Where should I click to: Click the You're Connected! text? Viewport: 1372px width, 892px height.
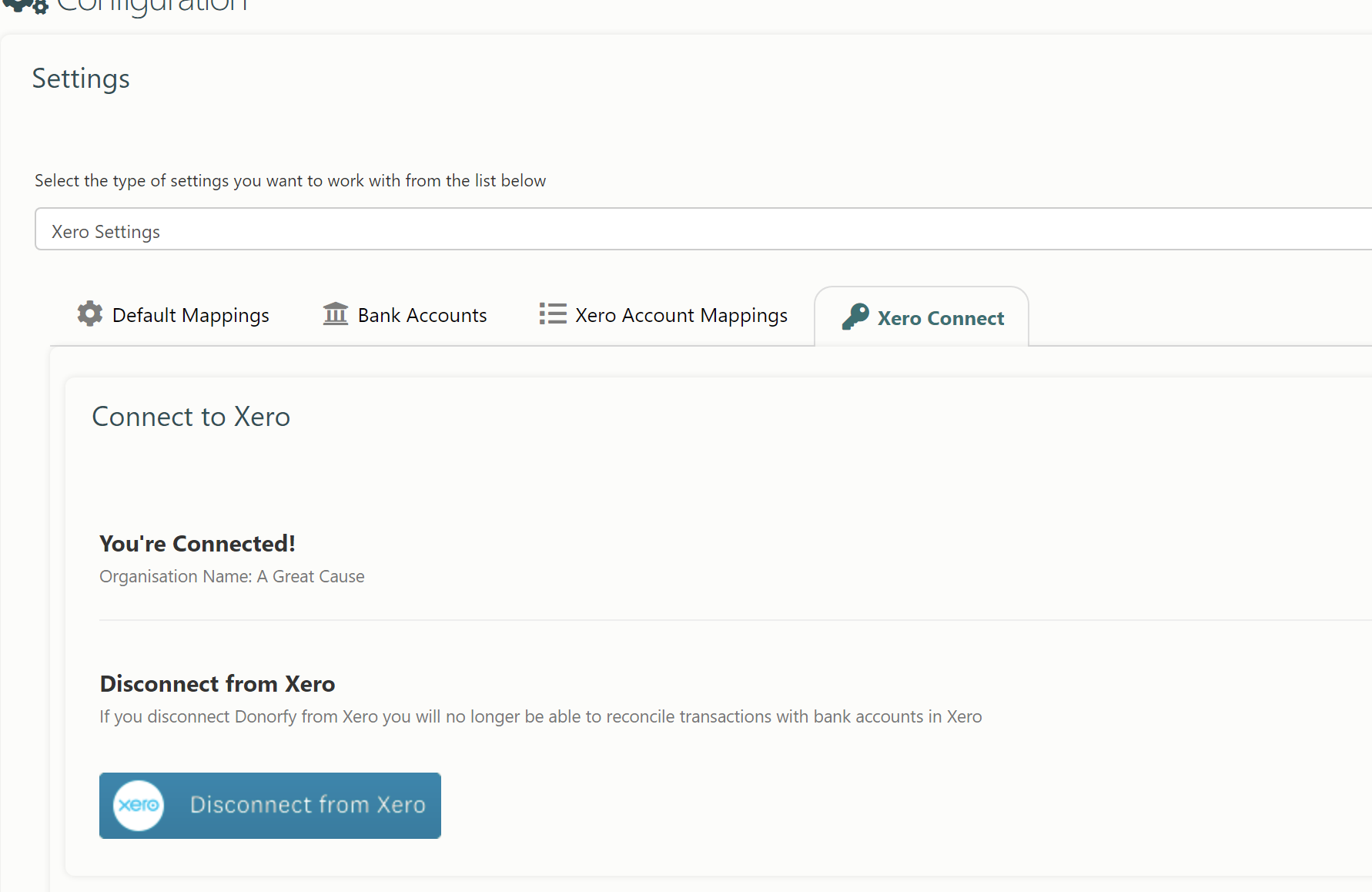click(x=197, y=544)
